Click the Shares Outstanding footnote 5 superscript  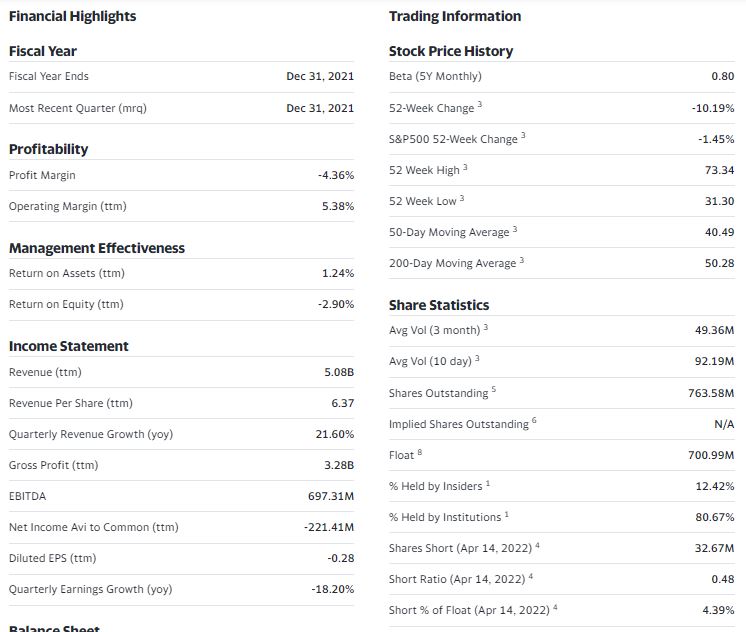pyautogui.click(x=493, y=389)
